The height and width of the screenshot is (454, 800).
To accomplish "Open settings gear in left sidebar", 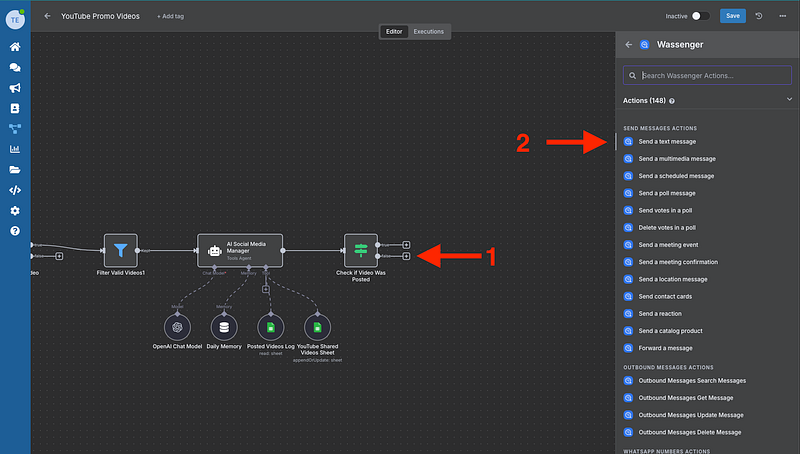I will (15, 211).
